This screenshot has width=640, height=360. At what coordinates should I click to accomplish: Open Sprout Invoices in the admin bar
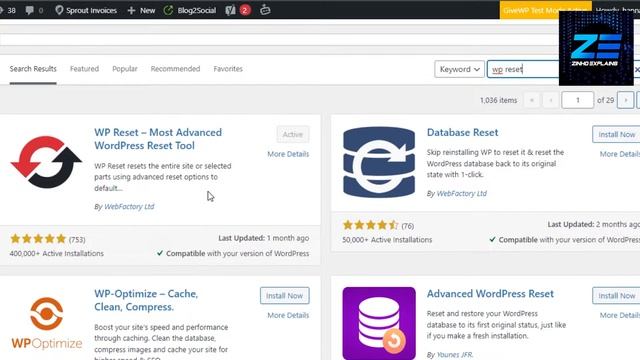(86, 10)
